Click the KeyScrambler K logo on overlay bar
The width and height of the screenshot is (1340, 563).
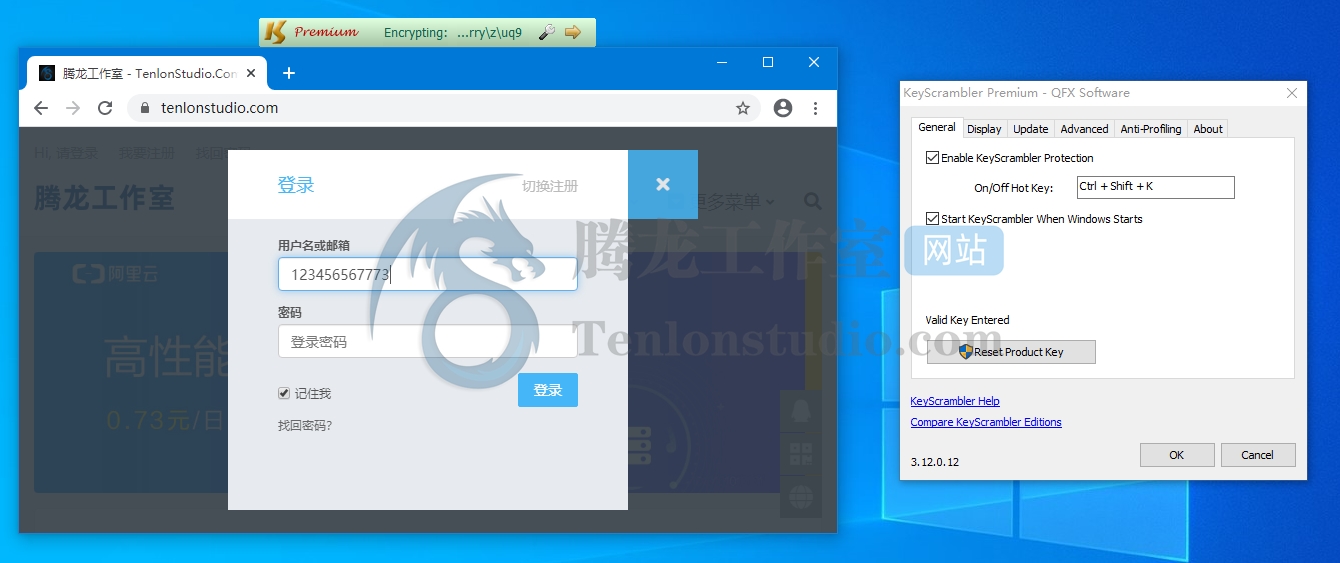[x=274, y=32]
